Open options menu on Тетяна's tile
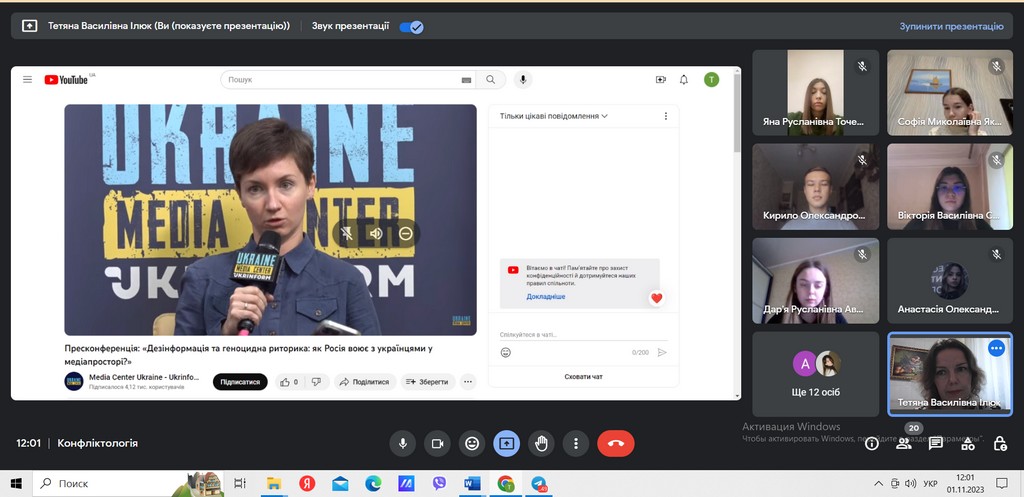Image resolution: width=1024 pixels, height=497 pixels. point(995,348)
